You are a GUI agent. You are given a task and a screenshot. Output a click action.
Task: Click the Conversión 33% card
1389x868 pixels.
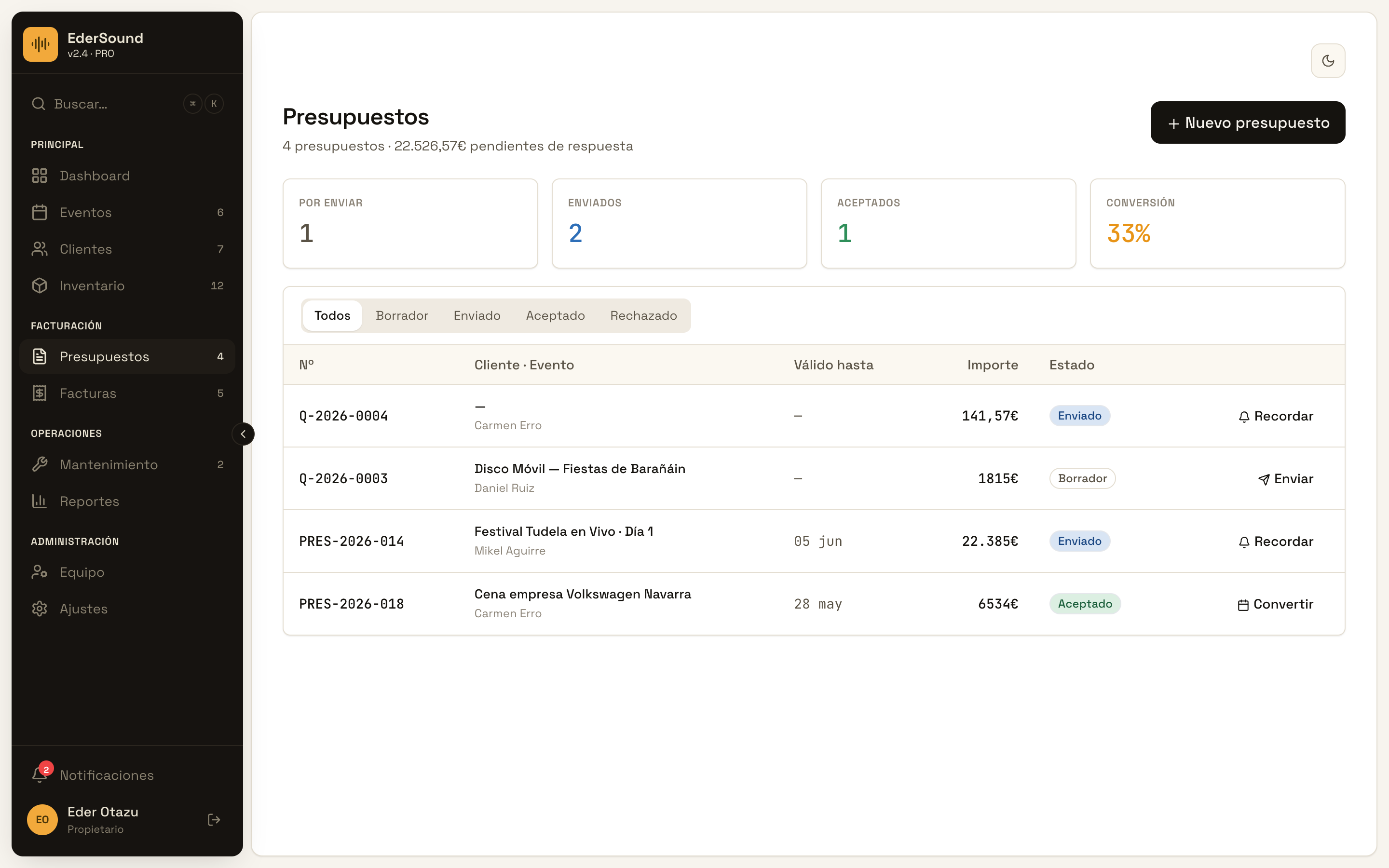(x=1217, y=223)
